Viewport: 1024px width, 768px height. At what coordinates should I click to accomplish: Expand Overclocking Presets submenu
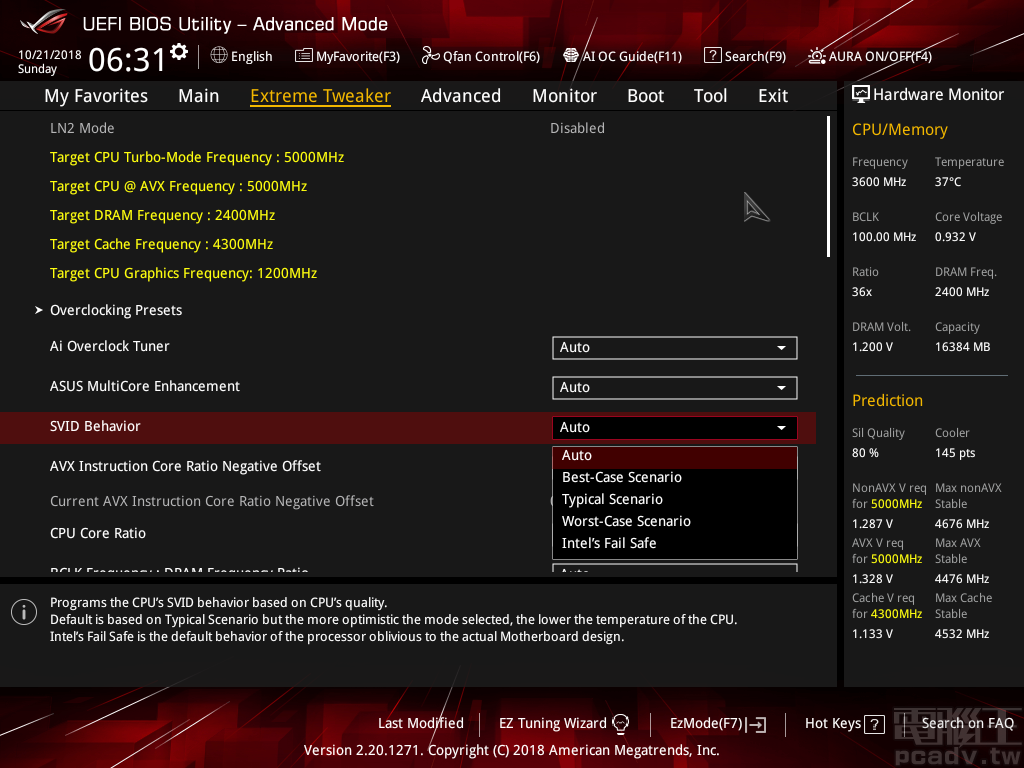116,310
